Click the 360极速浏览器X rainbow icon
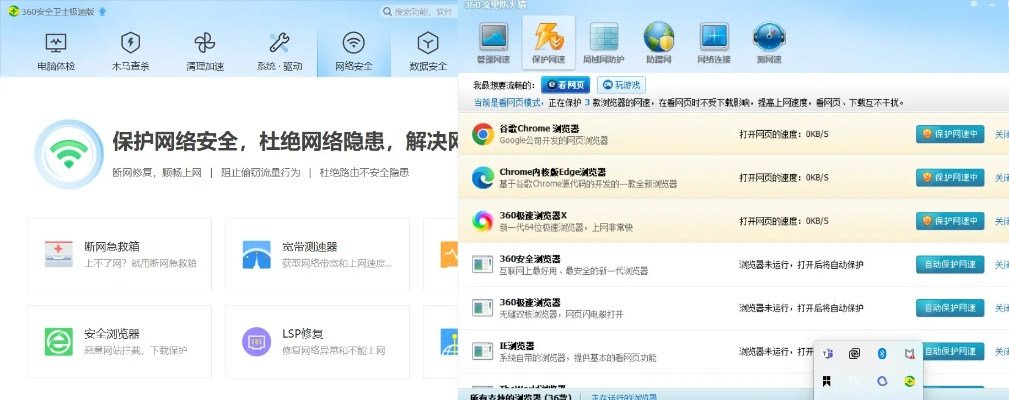1009x400 pixels. (x=483, y=221)
